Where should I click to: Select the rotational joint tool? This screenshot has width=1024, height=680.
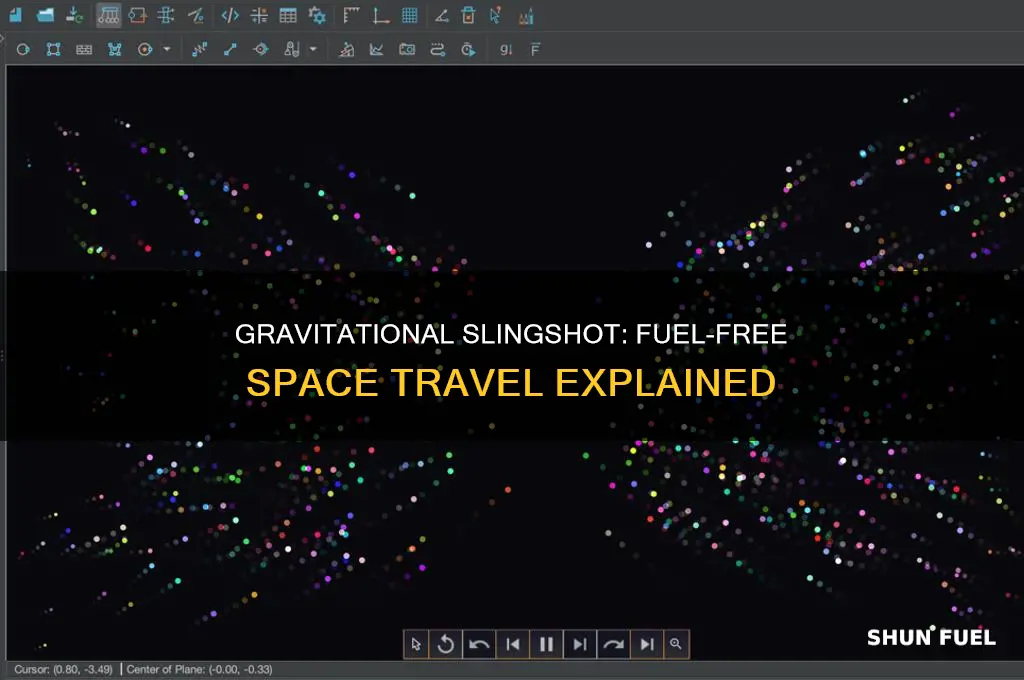(261, 50)
